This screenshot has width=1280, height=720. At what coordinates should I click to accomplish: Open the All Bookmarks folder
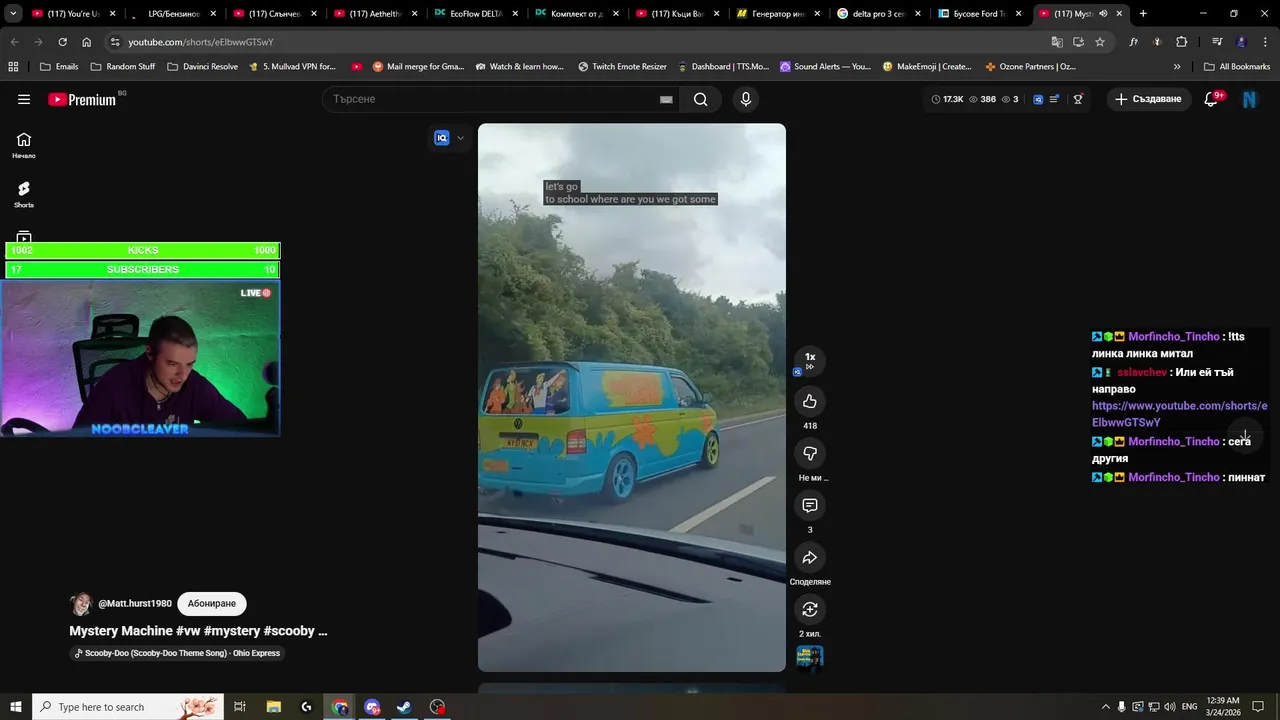1237,67
